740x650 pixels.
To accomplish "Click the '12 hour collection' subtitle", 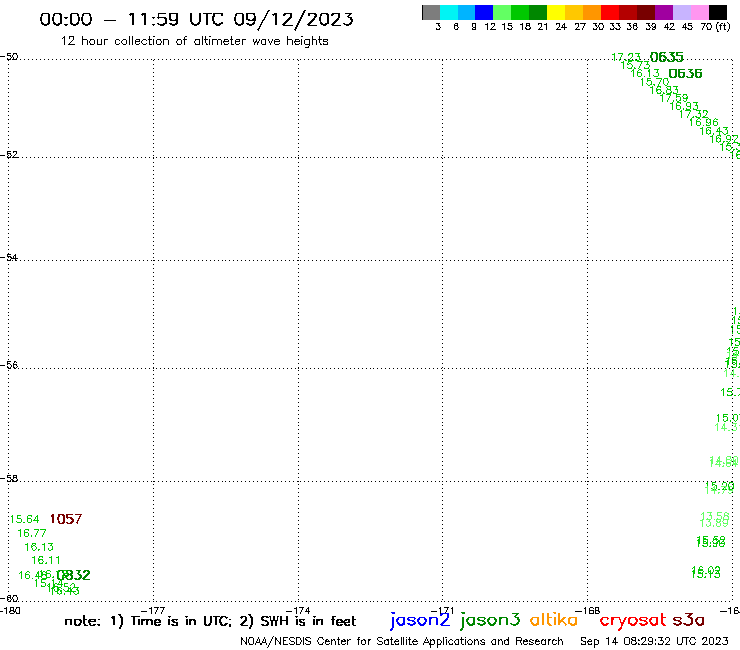I will (x=194, y=41).
